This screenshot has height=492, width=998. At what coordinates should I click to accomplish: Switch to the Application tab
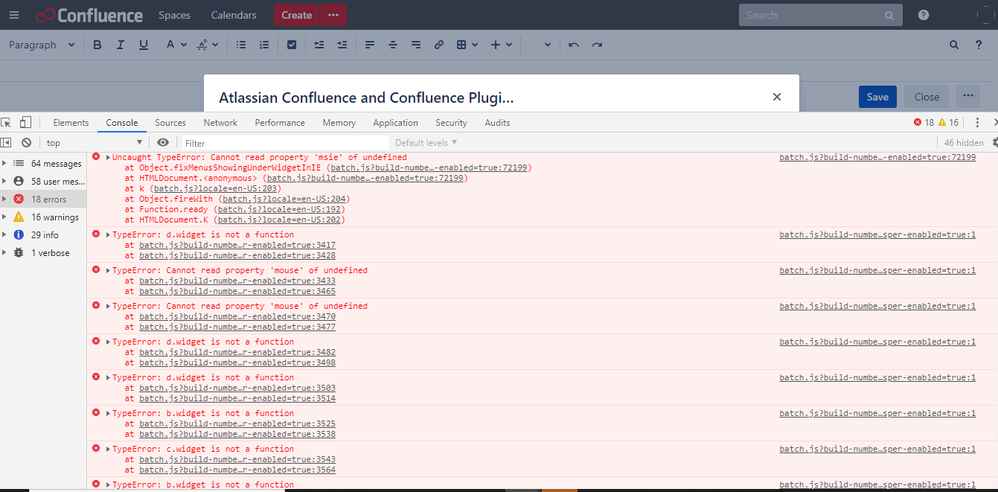point(395,123)
